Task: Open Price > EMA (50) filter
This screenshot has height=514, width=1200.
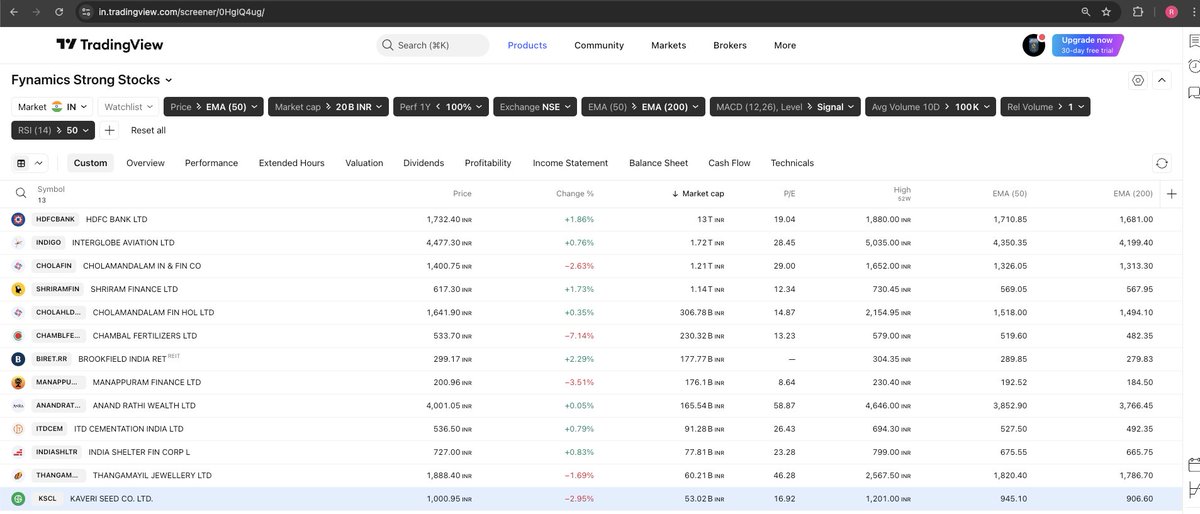Action: (x=213, y=107)
